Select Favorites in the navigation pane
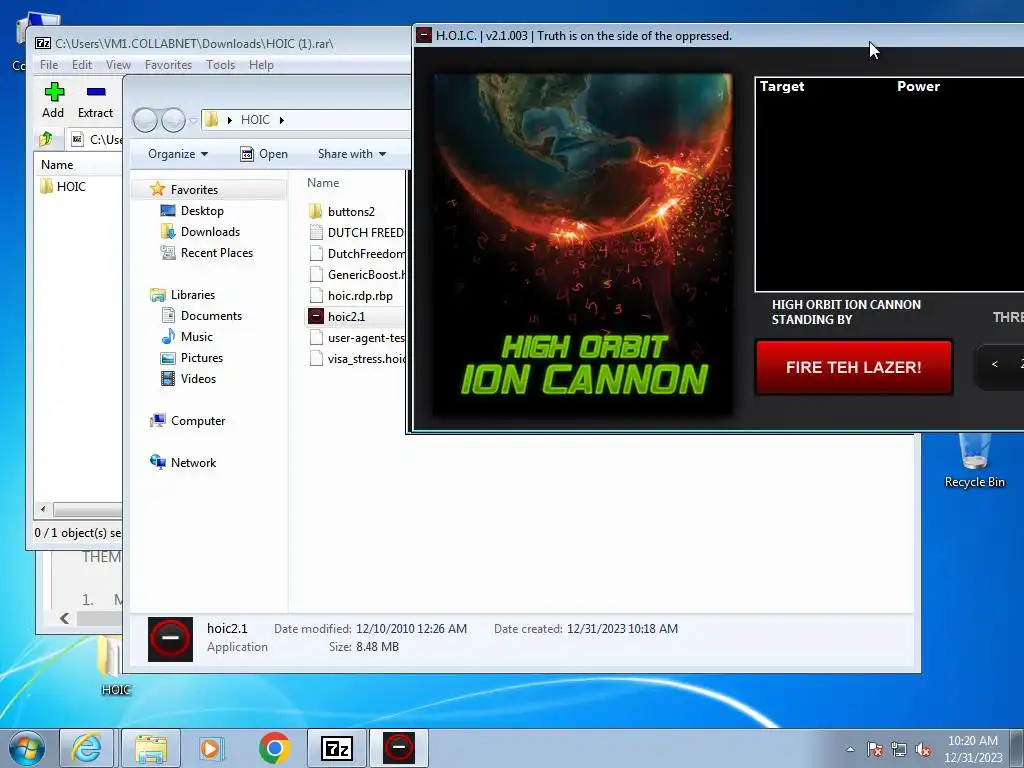The width and height of the screenshot is (1024, 768). pos(194,189)
